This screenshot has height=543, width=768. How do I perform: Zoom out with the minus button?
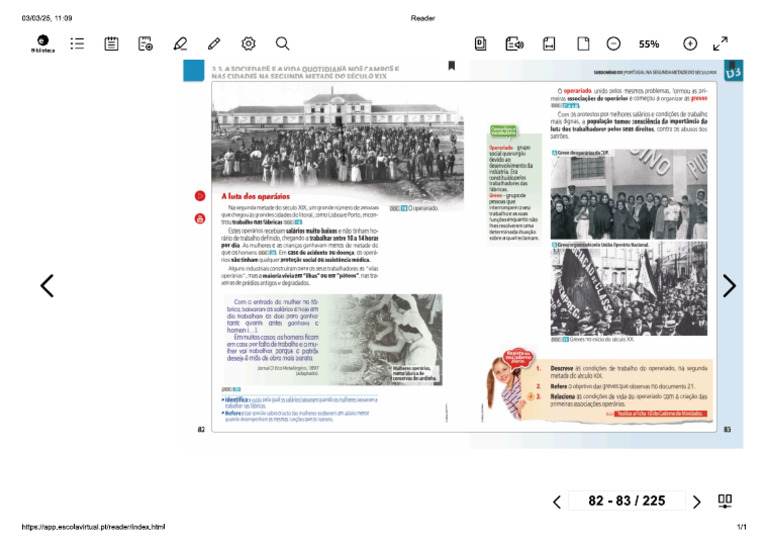tap(613, 44)
